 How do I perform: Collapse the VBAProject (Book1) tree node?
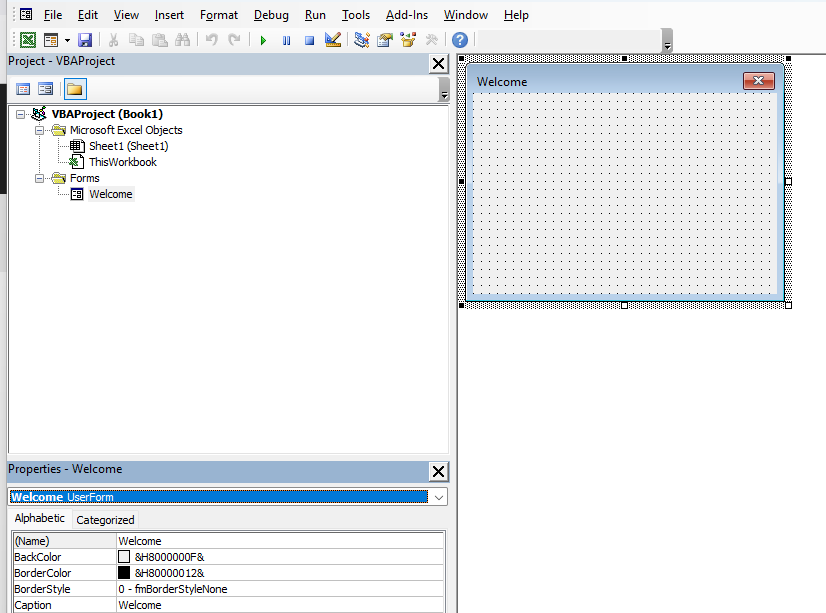pos(19,113)
